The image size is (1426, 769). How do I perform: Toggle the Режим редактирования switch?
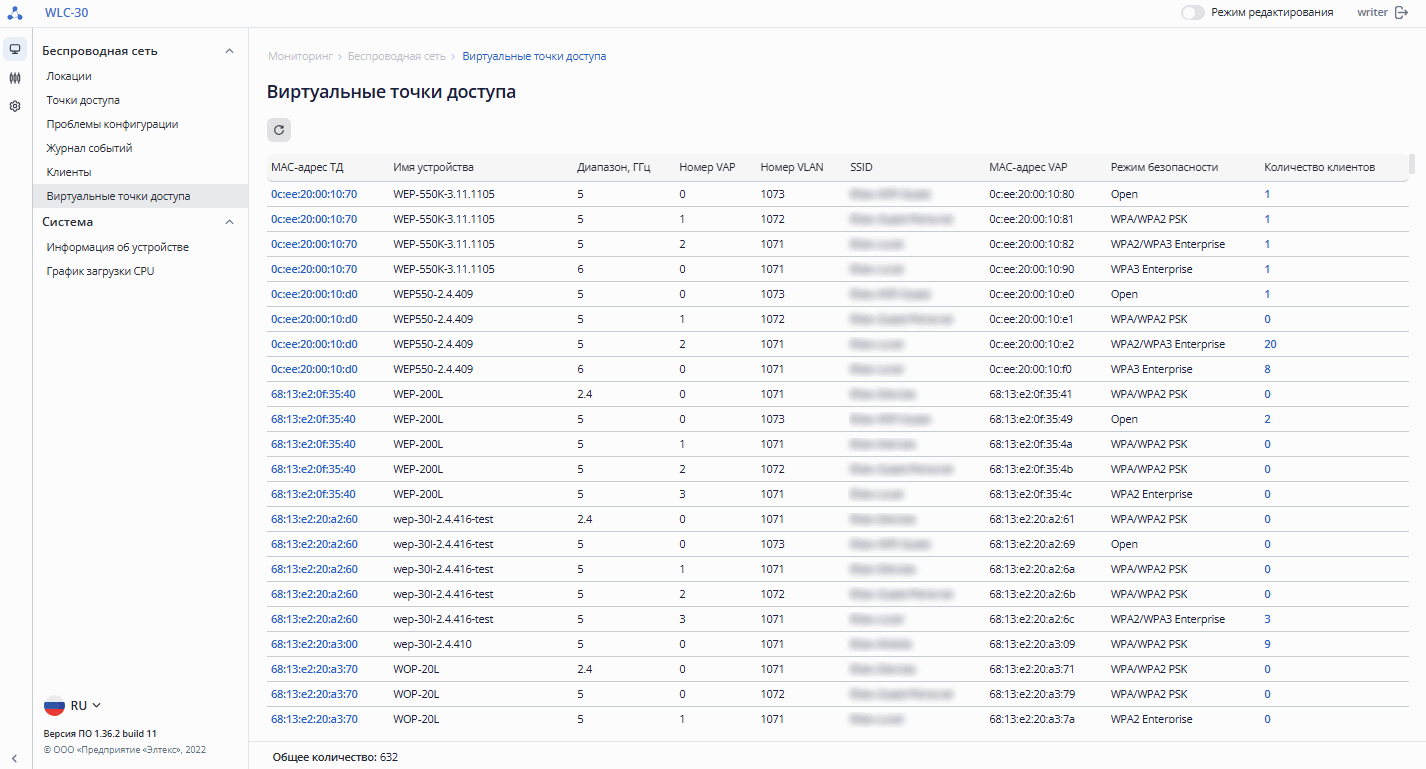pos(1192,13)
